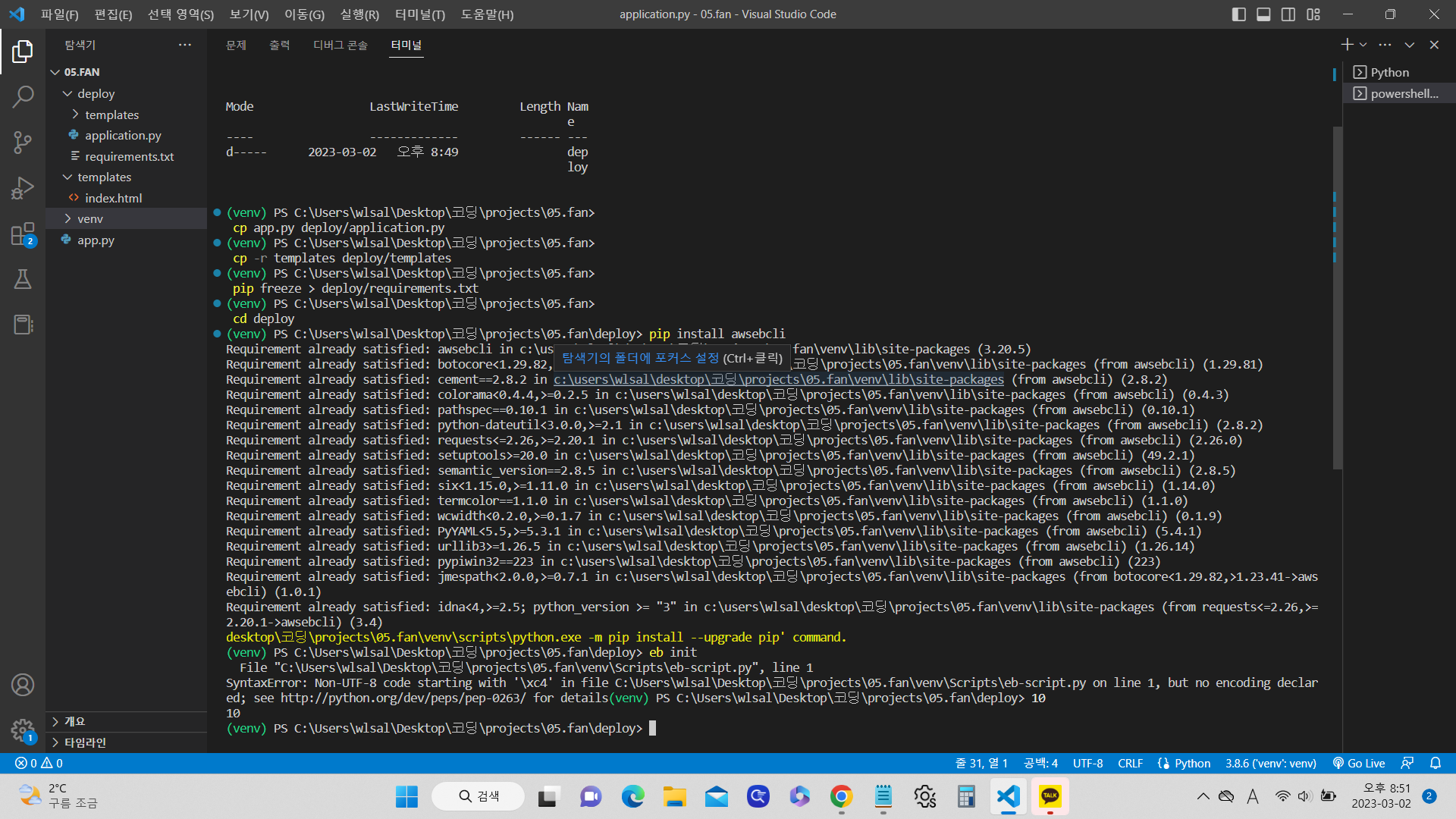Click the taskbar 검색 search box

click(x=478, y=796)
